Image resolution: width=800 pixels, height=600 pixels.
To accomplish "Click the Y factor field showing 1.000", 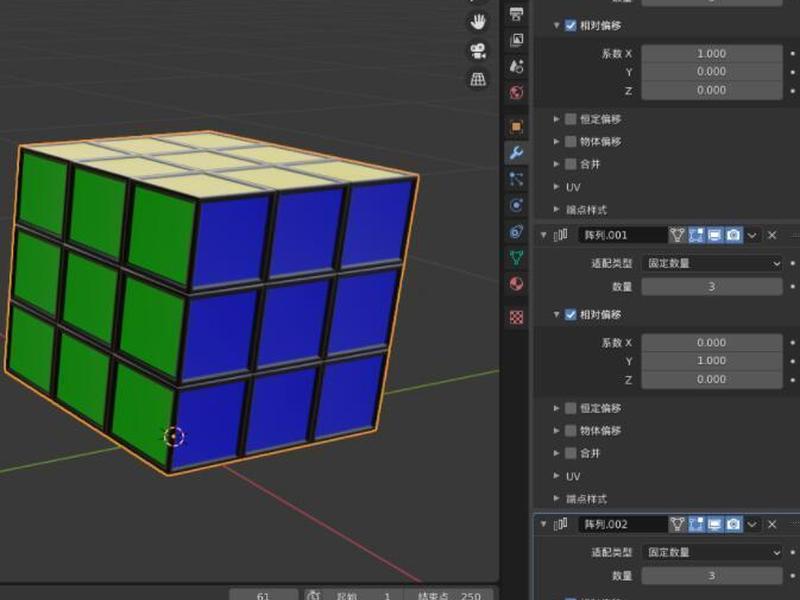I will 712,361.
